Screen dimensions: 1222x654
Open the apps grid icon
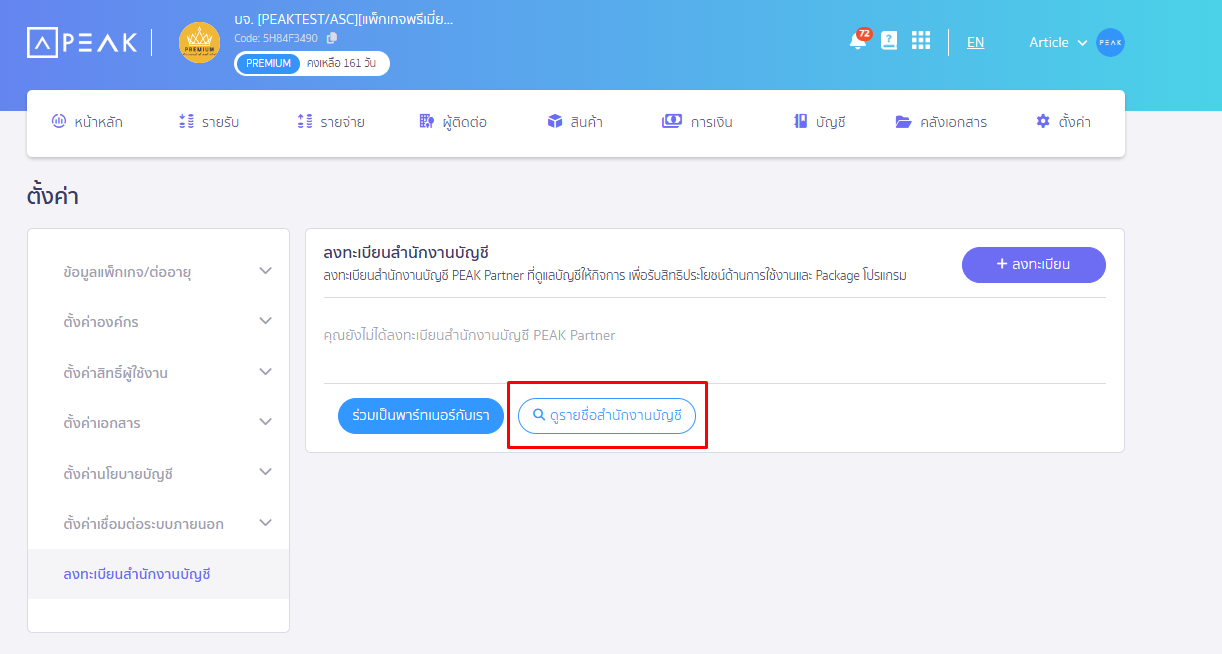click(921, 41)
